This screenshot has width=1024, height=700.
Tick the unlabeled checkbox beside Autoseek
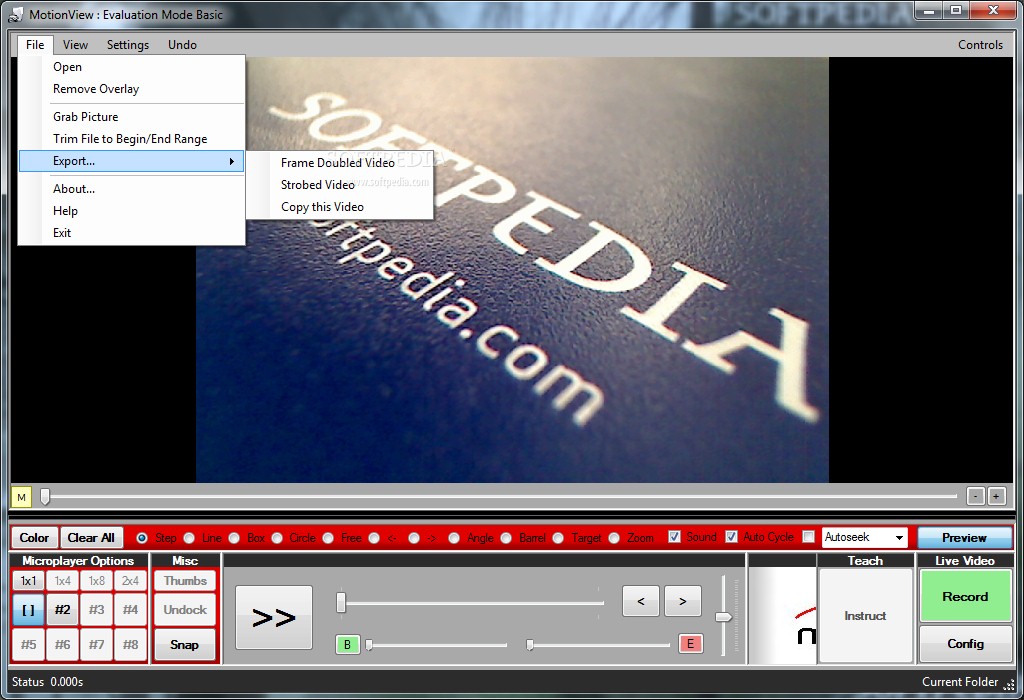[808, 537]
